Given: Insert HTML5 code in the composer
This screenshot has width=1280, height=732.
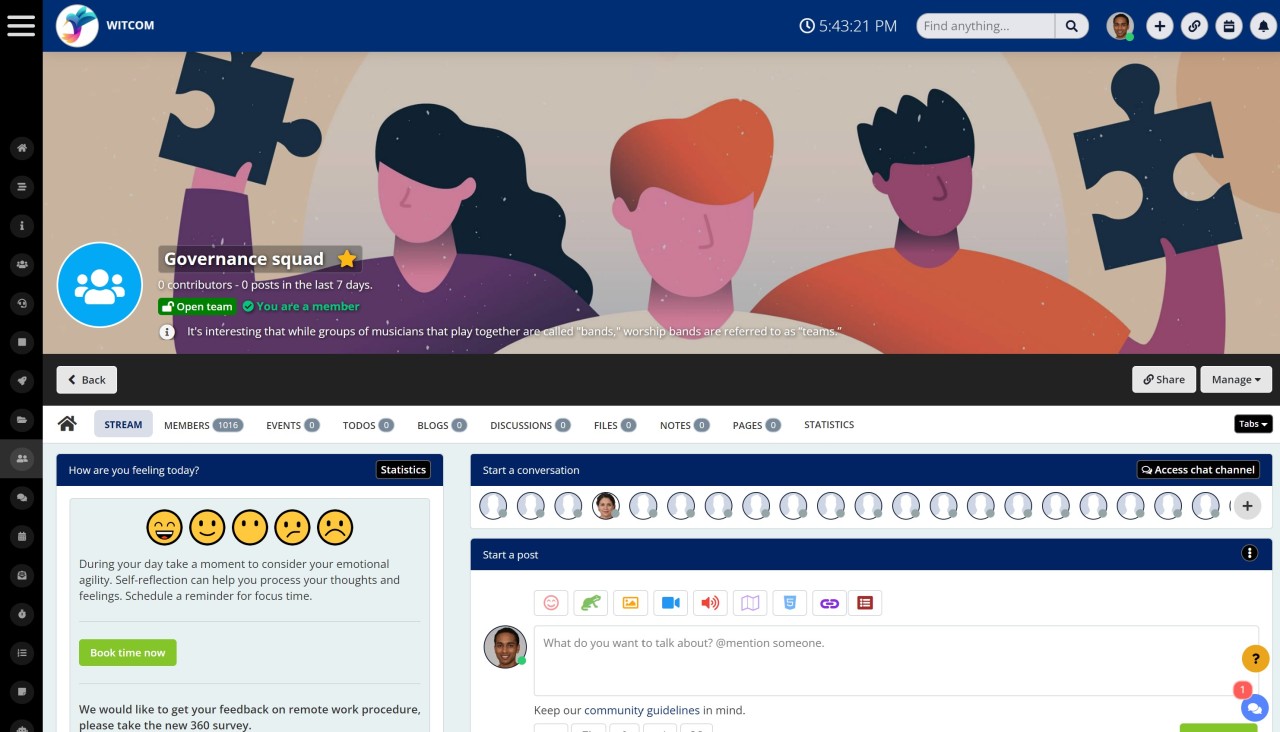Looking at the screenshot, I should 789,602.
